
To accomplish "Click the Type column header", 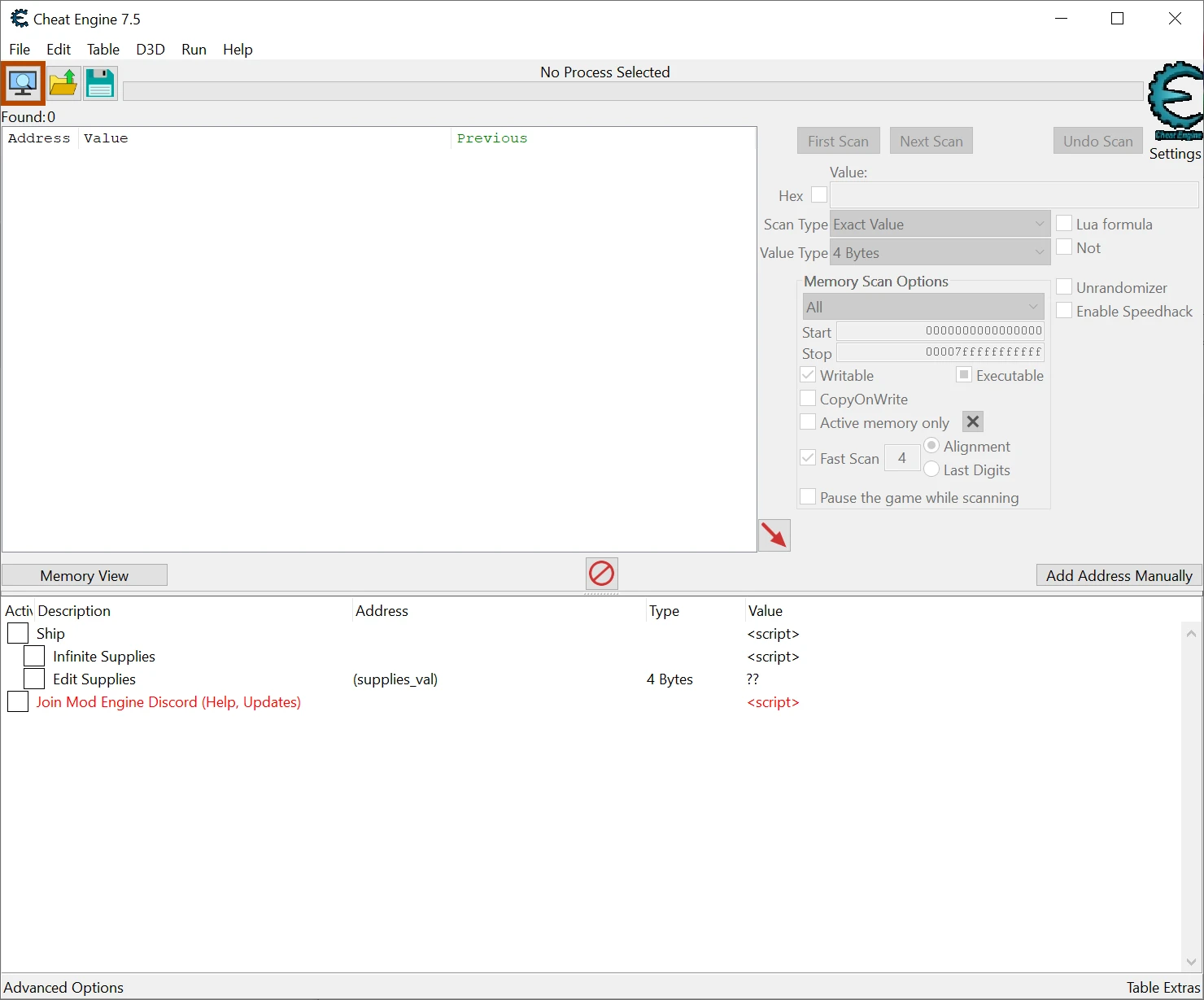I will pyautogui.click(x=696, y=611).
